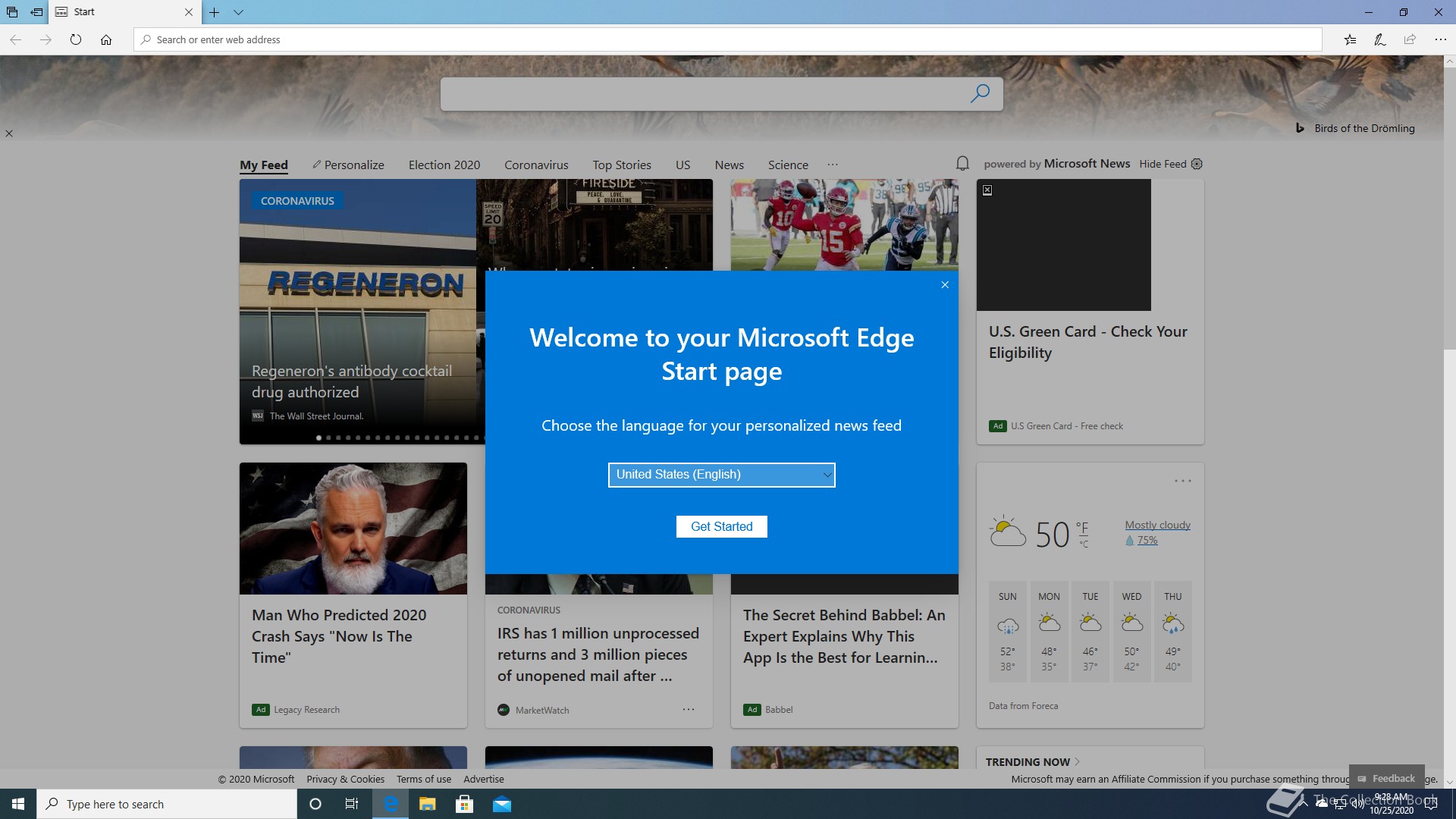Dismiss banner with small X at left
Image resolution: width=1456 pixels, height=819 pixels.
click(x=9, y=133)
